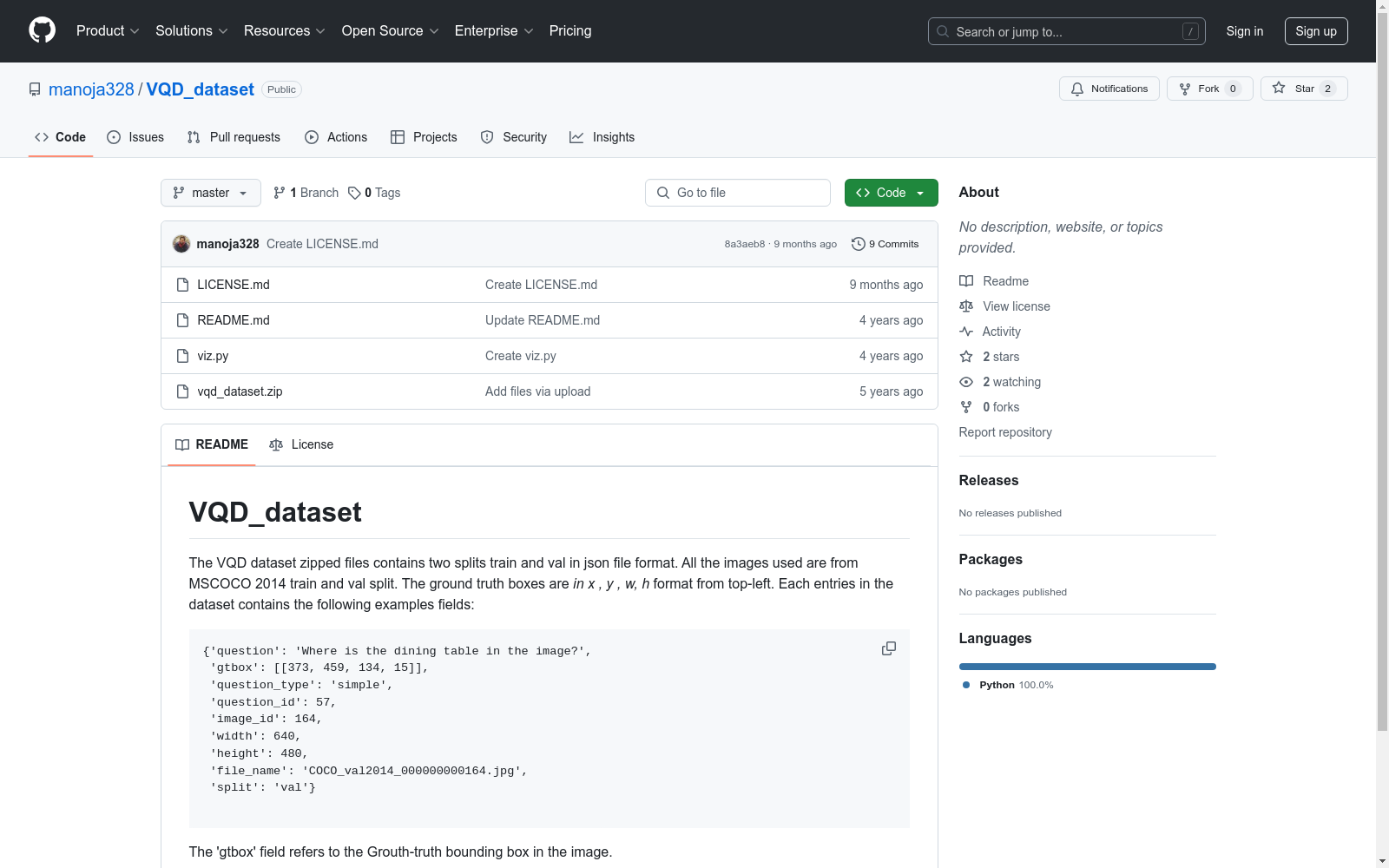Expand the green Code dropdown
1389x868 pixels.
891,193
